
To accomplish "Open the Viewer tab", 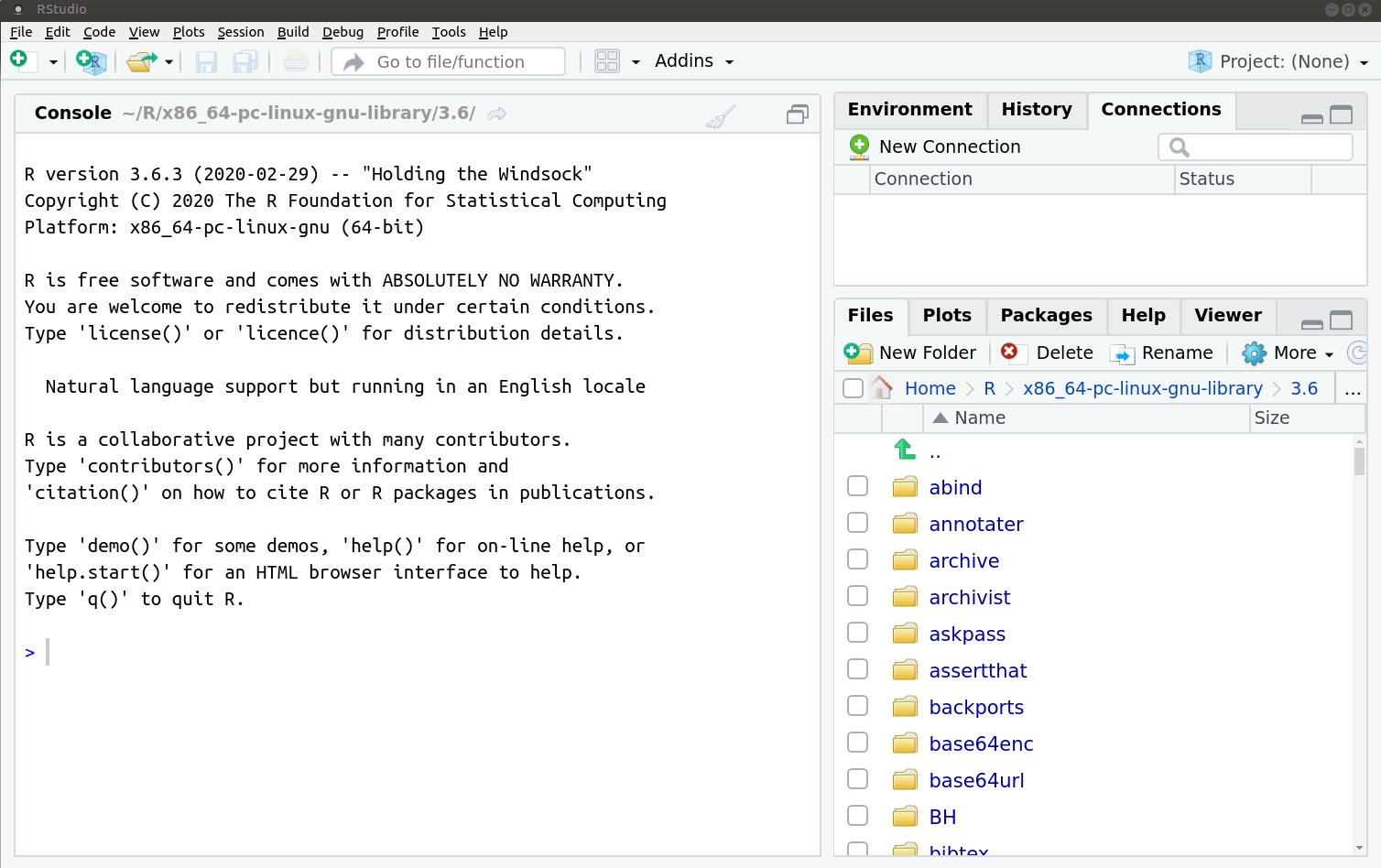I will click(x=1228, y=315).
